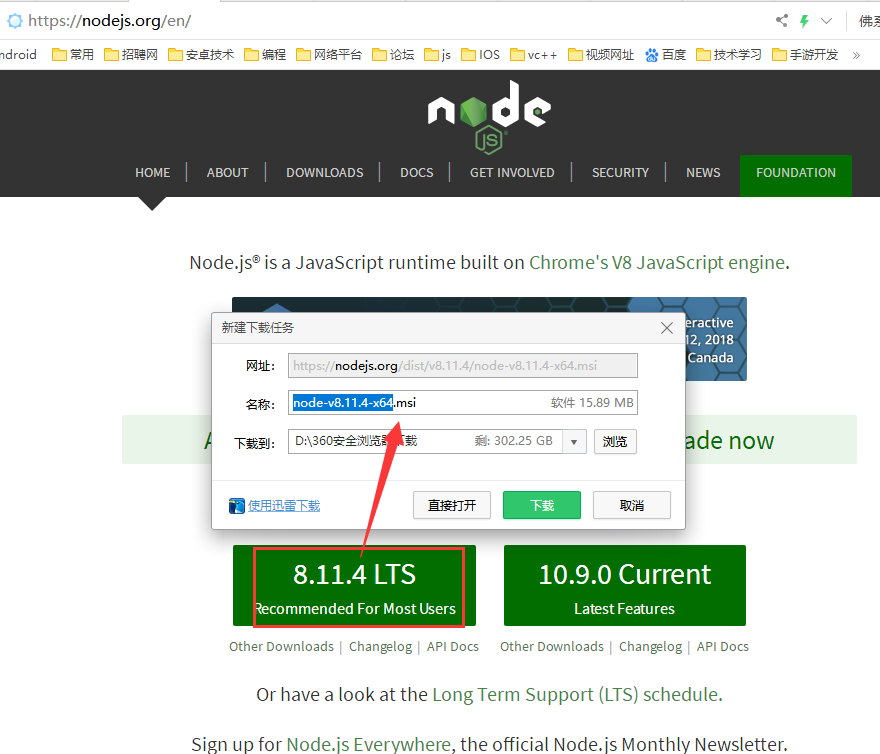
Task: Click the green 下载 button
Action: click(542, 505)
